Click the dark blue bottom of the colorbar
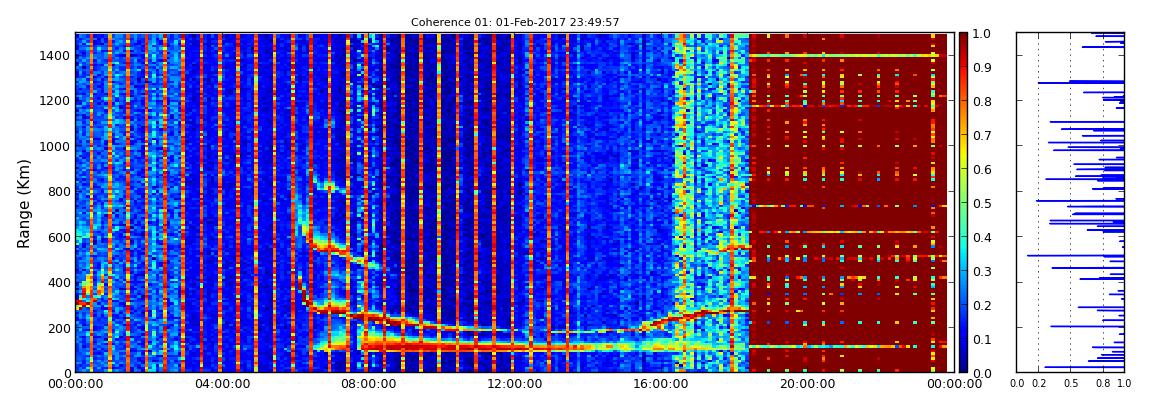 point(963,363)
